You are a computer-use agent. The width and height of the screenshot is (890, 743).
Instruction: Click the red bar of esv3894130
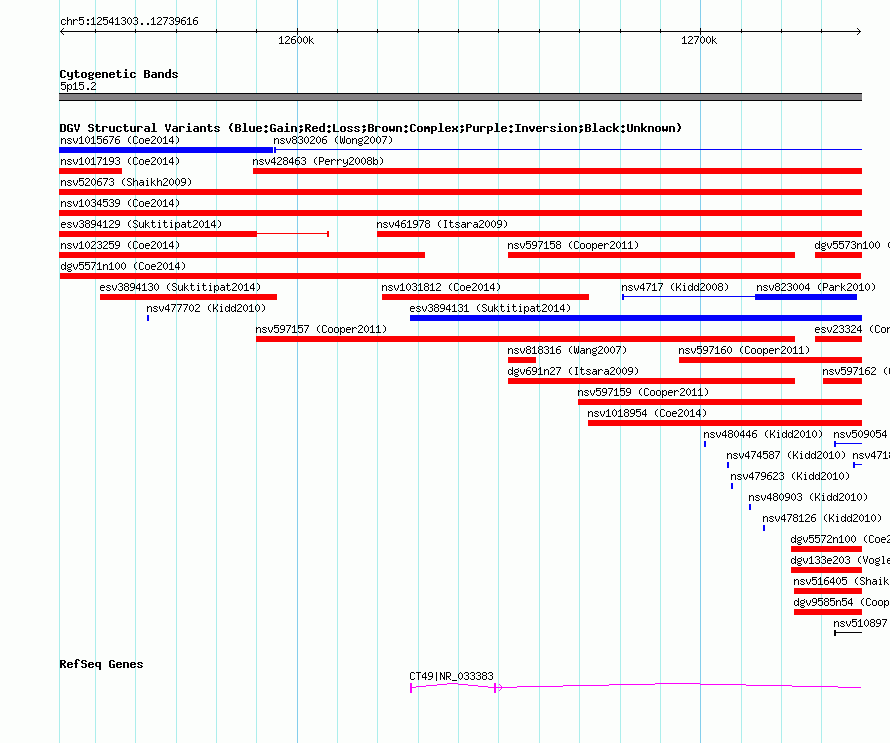tap(188, 297)
